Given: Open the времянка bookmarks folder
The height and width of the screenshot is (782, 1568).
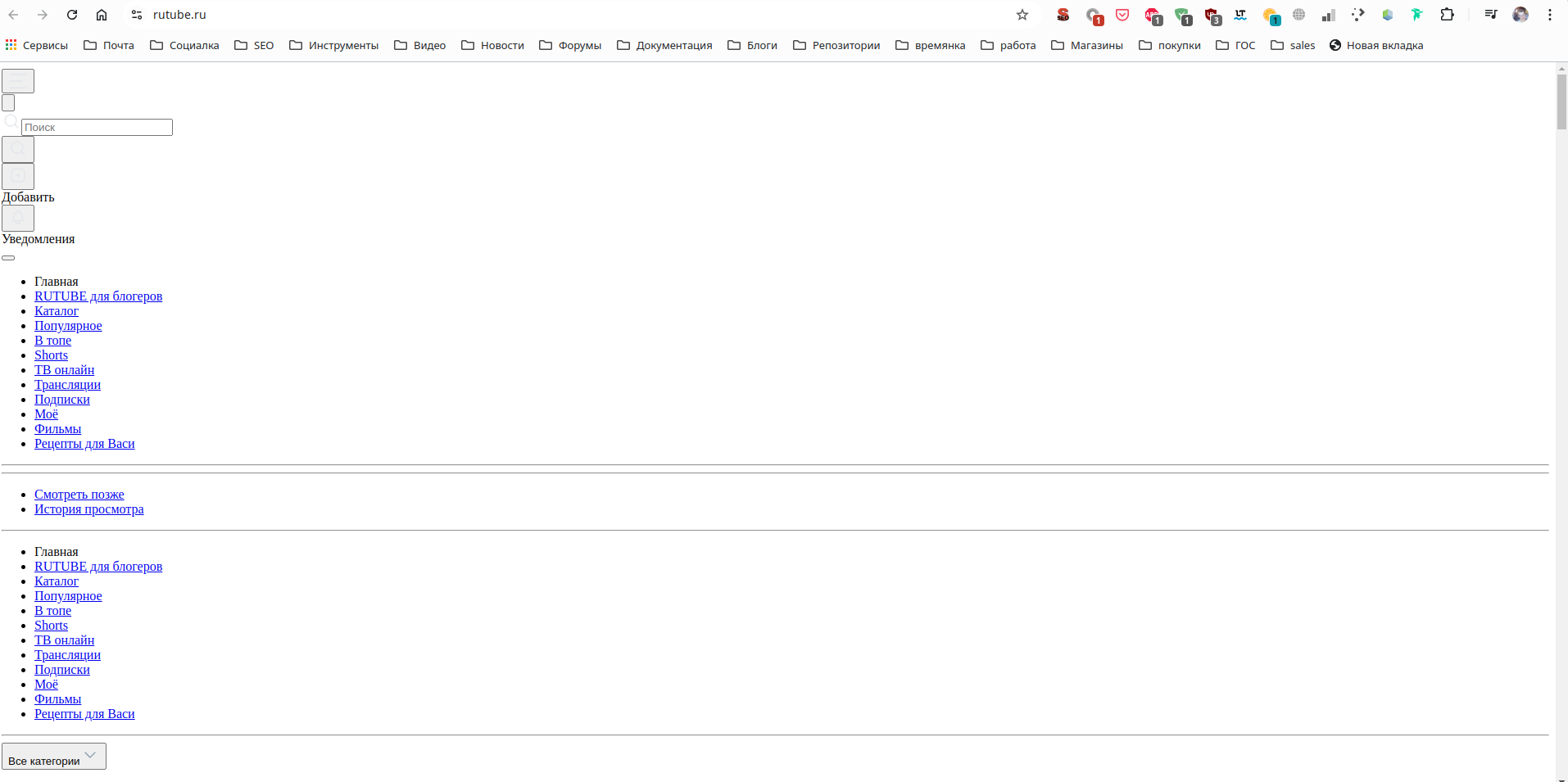Looking at the screenshot, I should click(930, 45).
